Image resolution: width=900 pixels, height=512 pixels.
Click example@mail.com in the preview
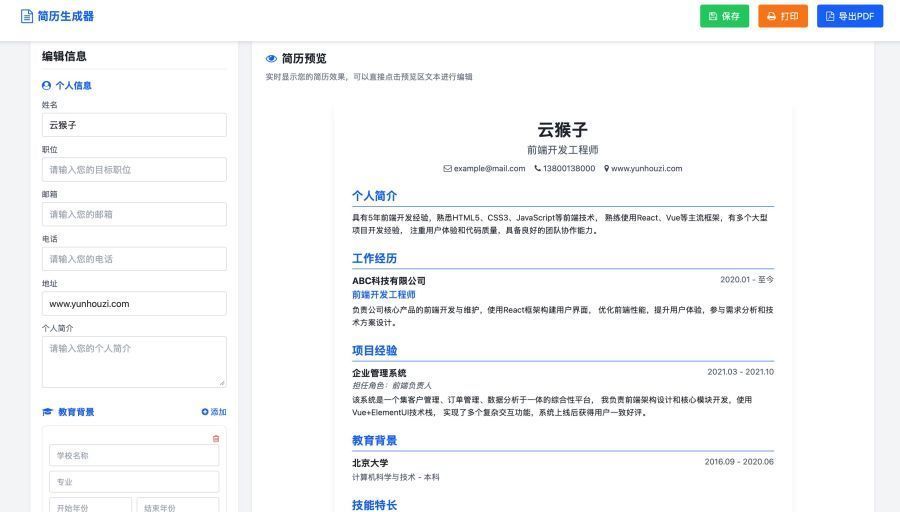489,169
